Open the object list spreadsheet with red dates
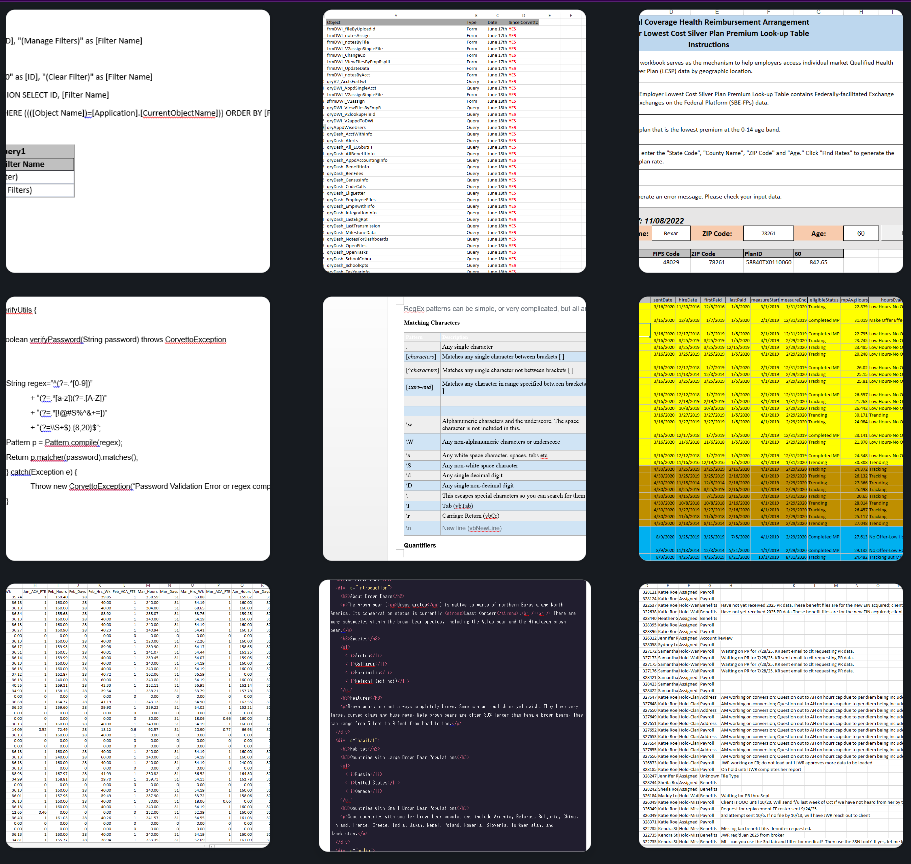The height and width of the screenshot is (864, 911). point(454,141)
